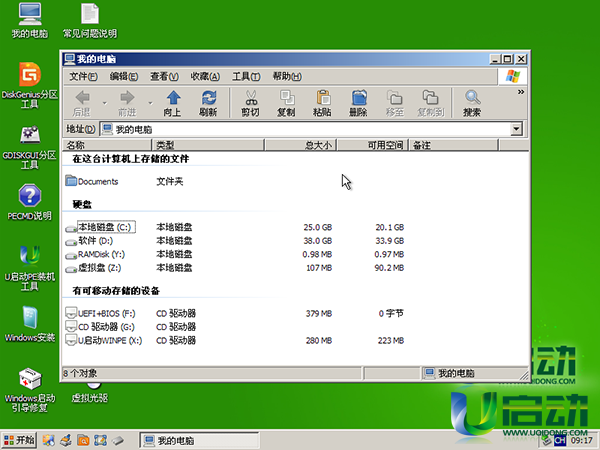Click the 前进 forward toolbar button
Screen dimensions: 600x450
tap(127, 103)
